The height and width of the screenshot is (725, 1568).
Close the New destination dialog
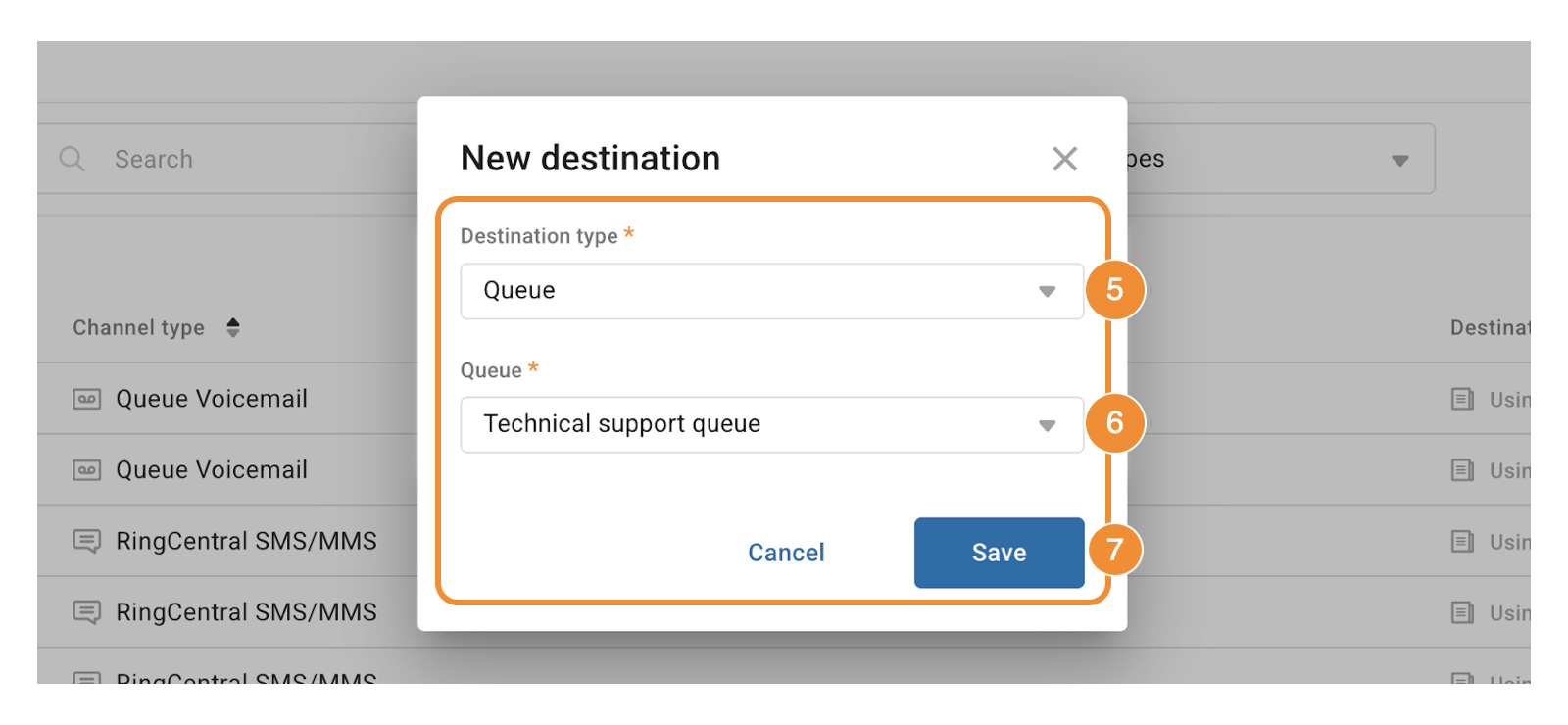[x=1064, y=159]
